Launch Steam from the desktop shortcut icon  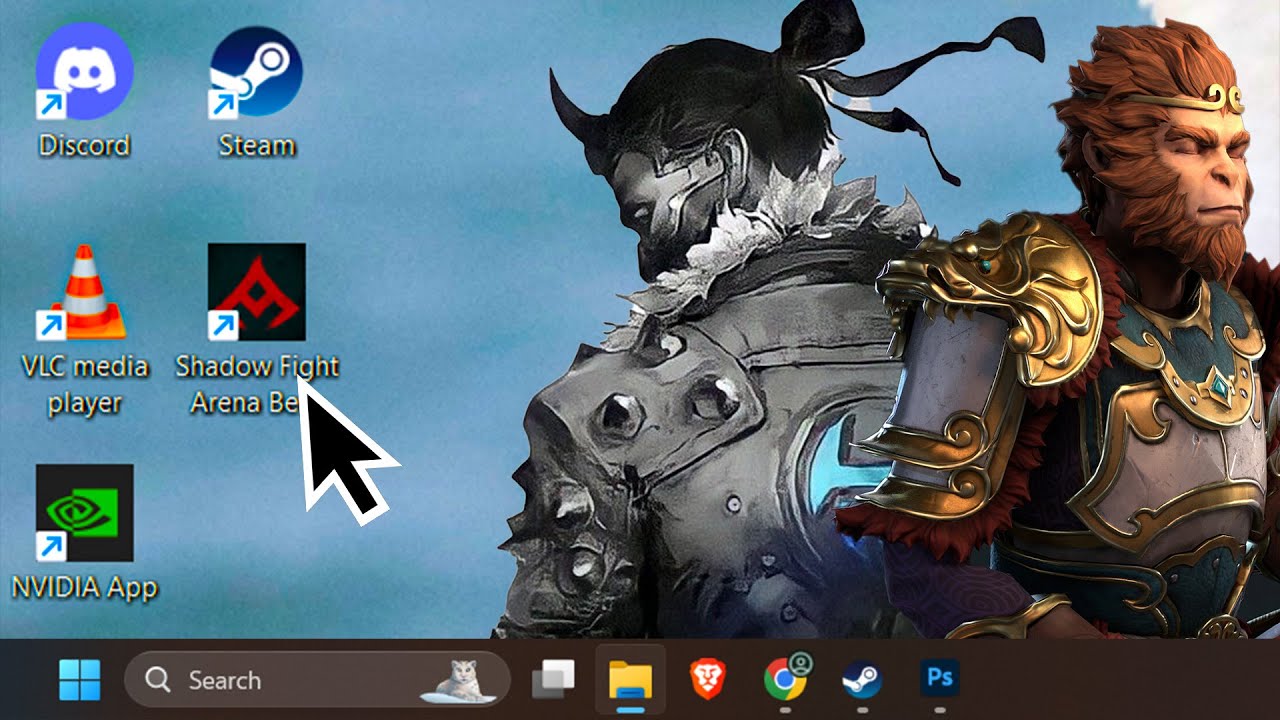(x=257, y=72)
